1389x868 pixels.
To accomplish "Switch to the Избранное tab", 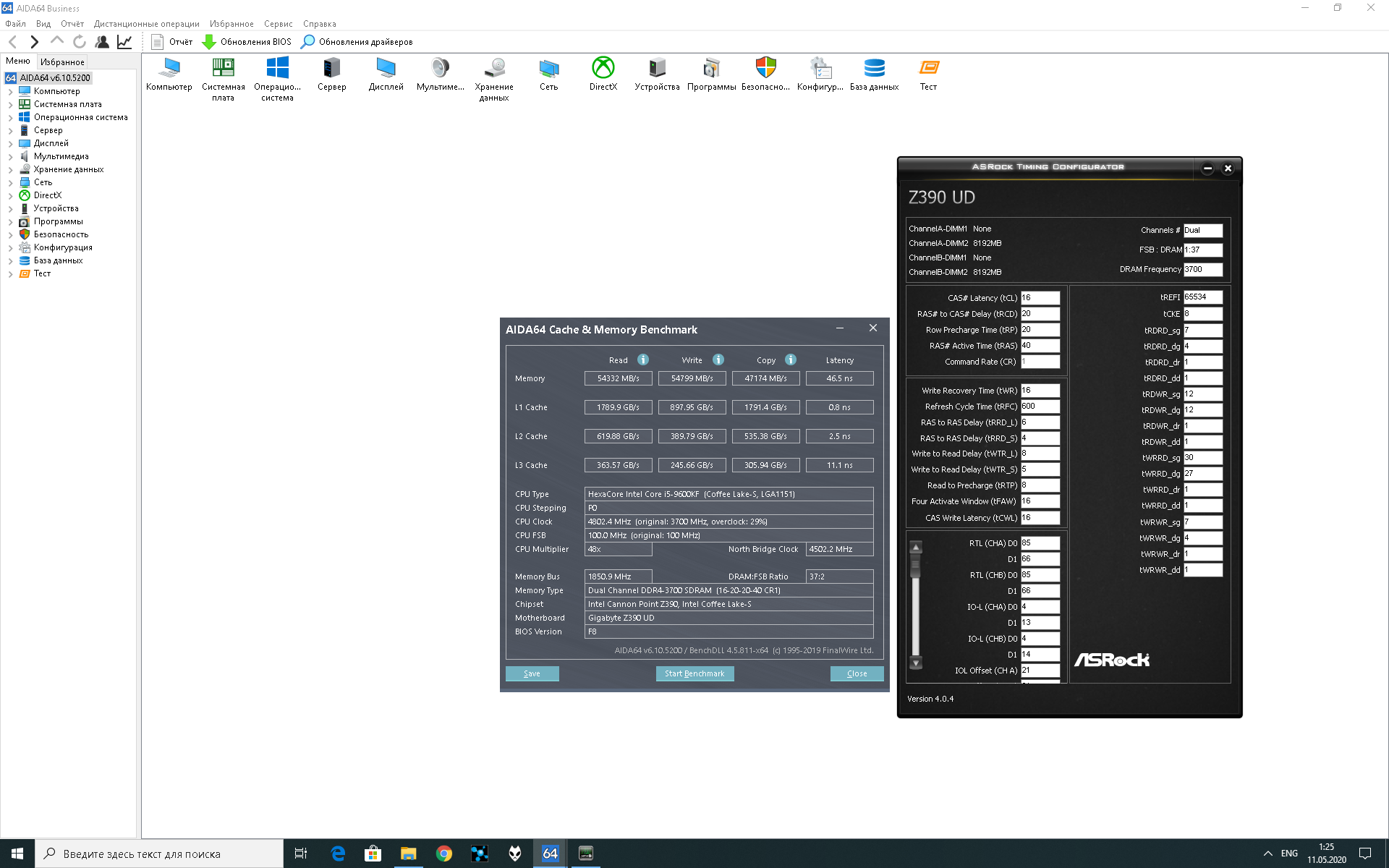I will point(62,62).
